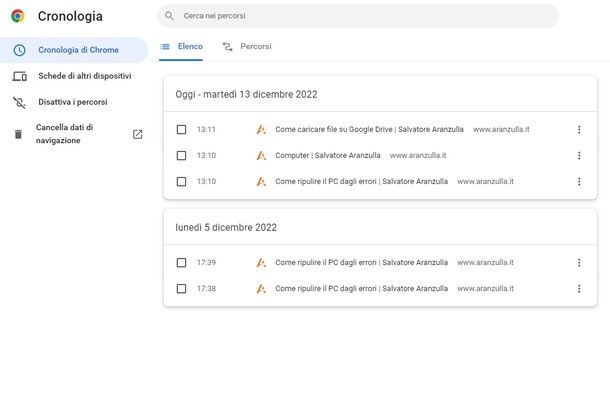The image size is (610, 410).
Task: Click the clock icon for Cronologia di Chrome
Action: tap(19, 50)
